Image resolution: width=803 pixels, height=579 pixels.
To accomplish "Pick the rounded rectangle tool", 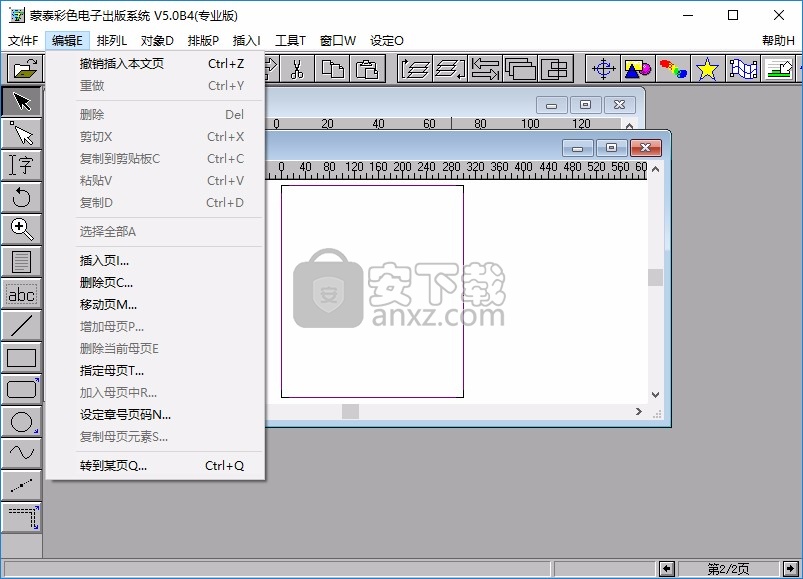I will point(22,389).
